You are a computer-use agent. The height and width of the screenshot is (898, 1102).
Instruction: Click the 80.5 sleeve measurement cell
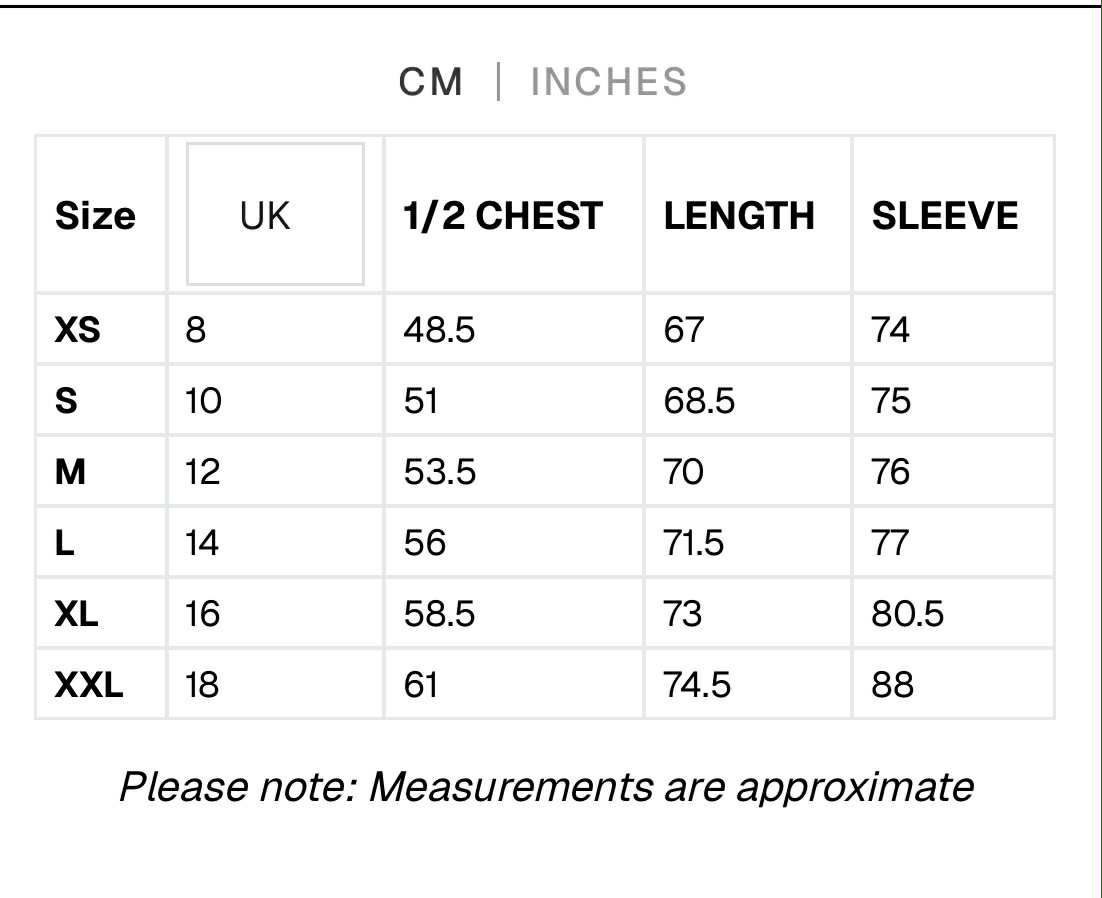point(907,613)
